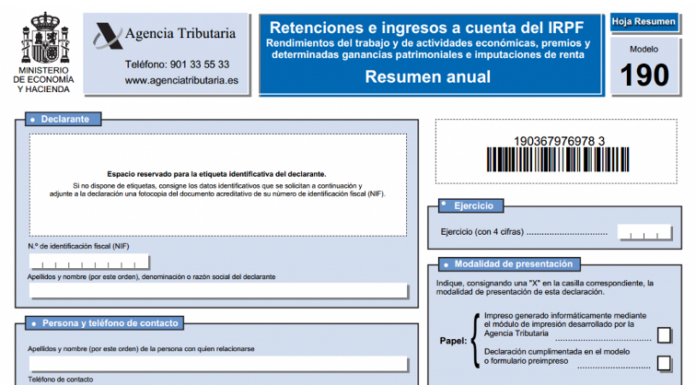Click the Teléfono 901 33 55 33 text

pos(177,64)
